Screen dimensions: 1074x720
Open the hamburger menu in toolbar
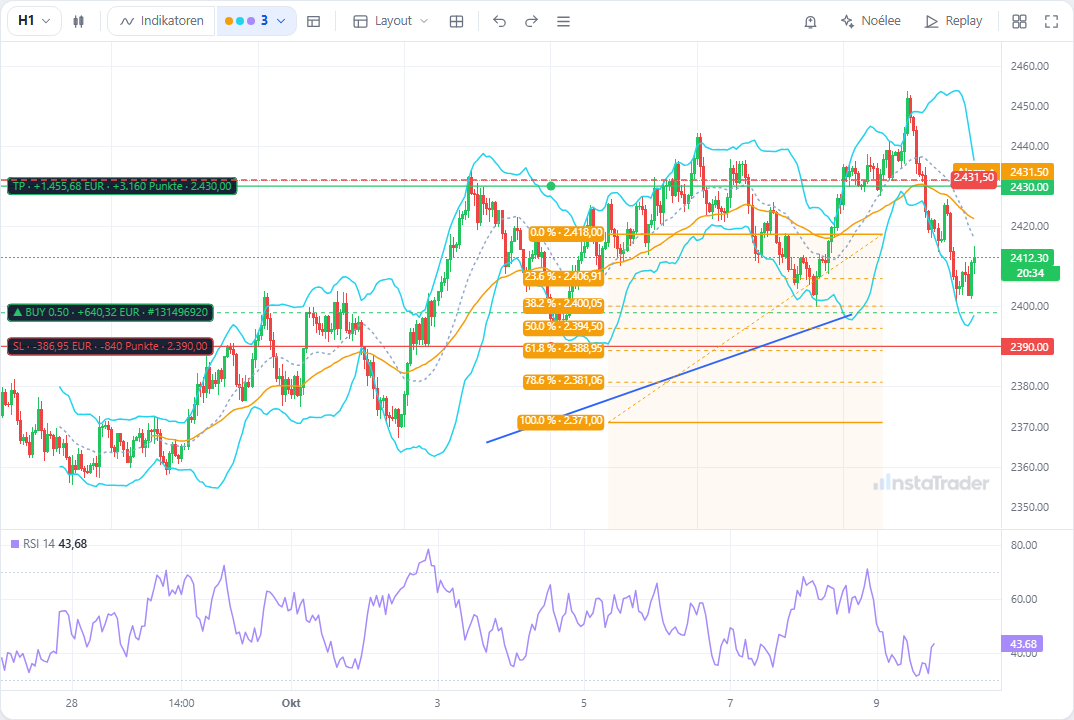(564, 21)
